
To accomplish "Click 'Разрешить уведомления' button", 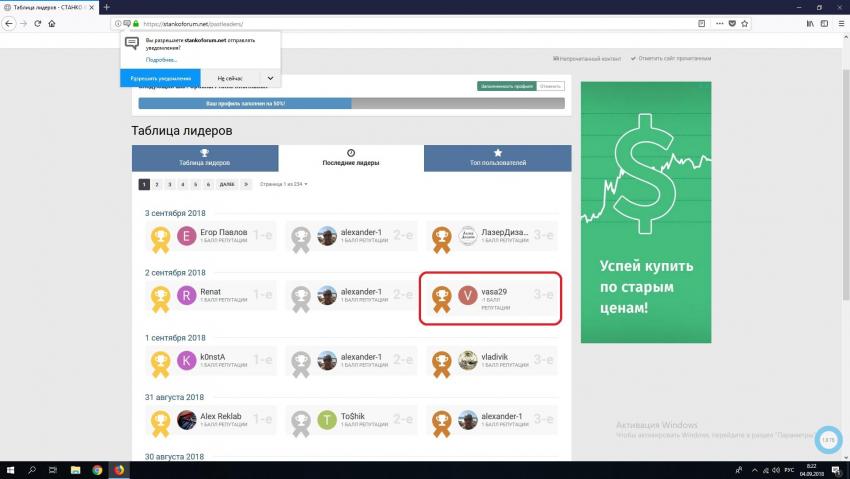I will click(x=157, y=78).
